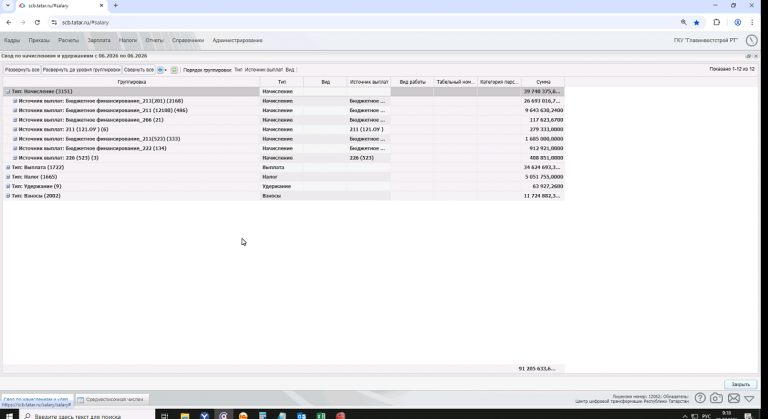
Task: Open Chrome three-dot menu
Action: (x=752, y=22)
